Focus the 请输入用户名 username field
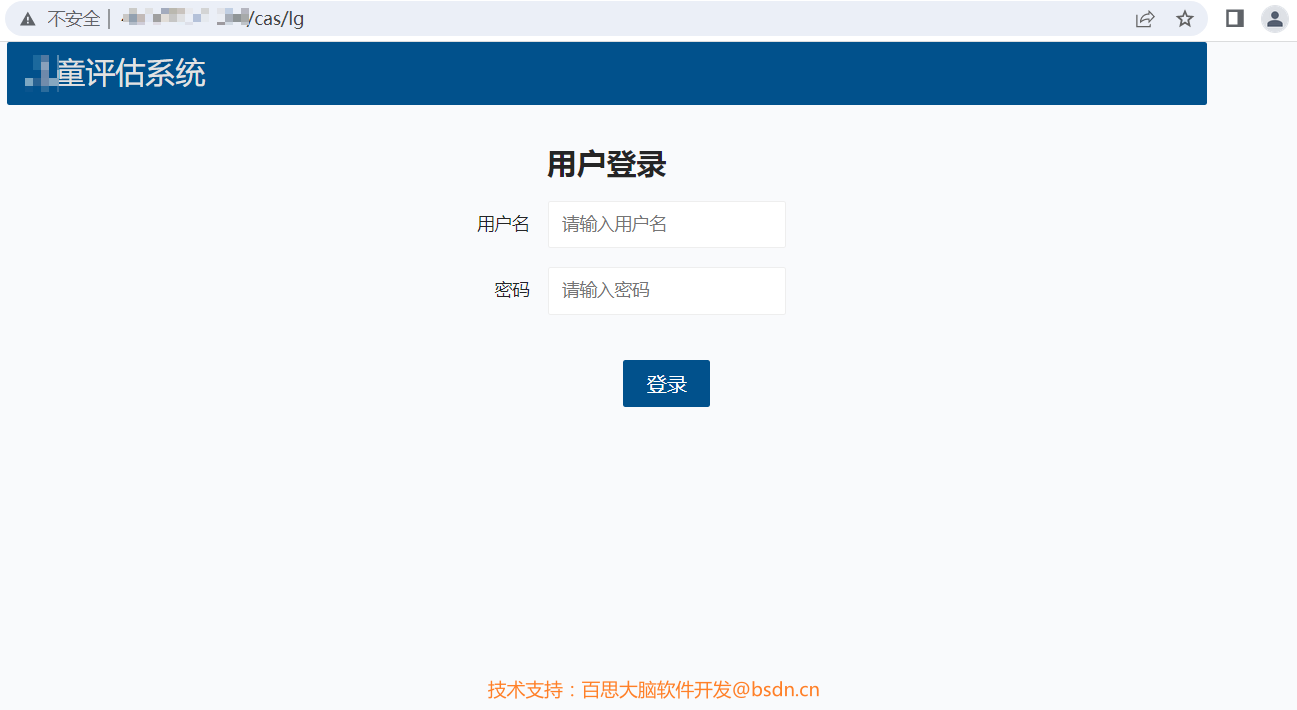Image resolution: width=1297 pixels, height=710 pixels. (x=667, y=224)
